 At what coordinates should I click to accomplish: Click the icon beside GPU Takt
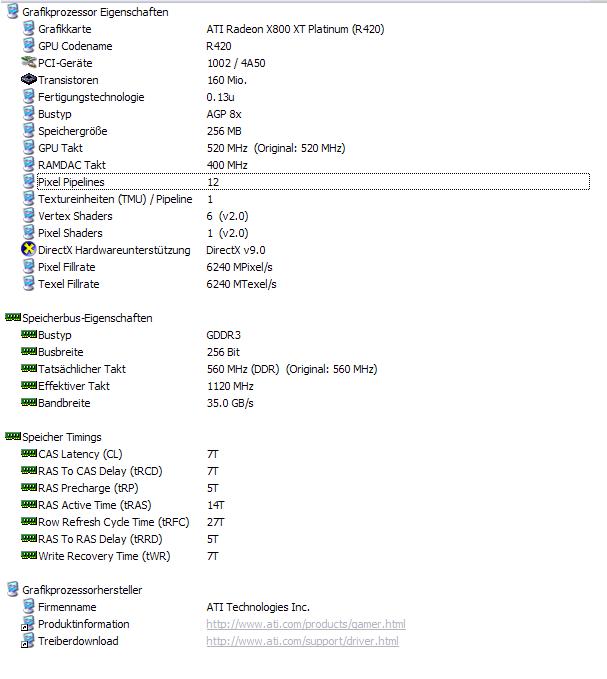point(29,148)
